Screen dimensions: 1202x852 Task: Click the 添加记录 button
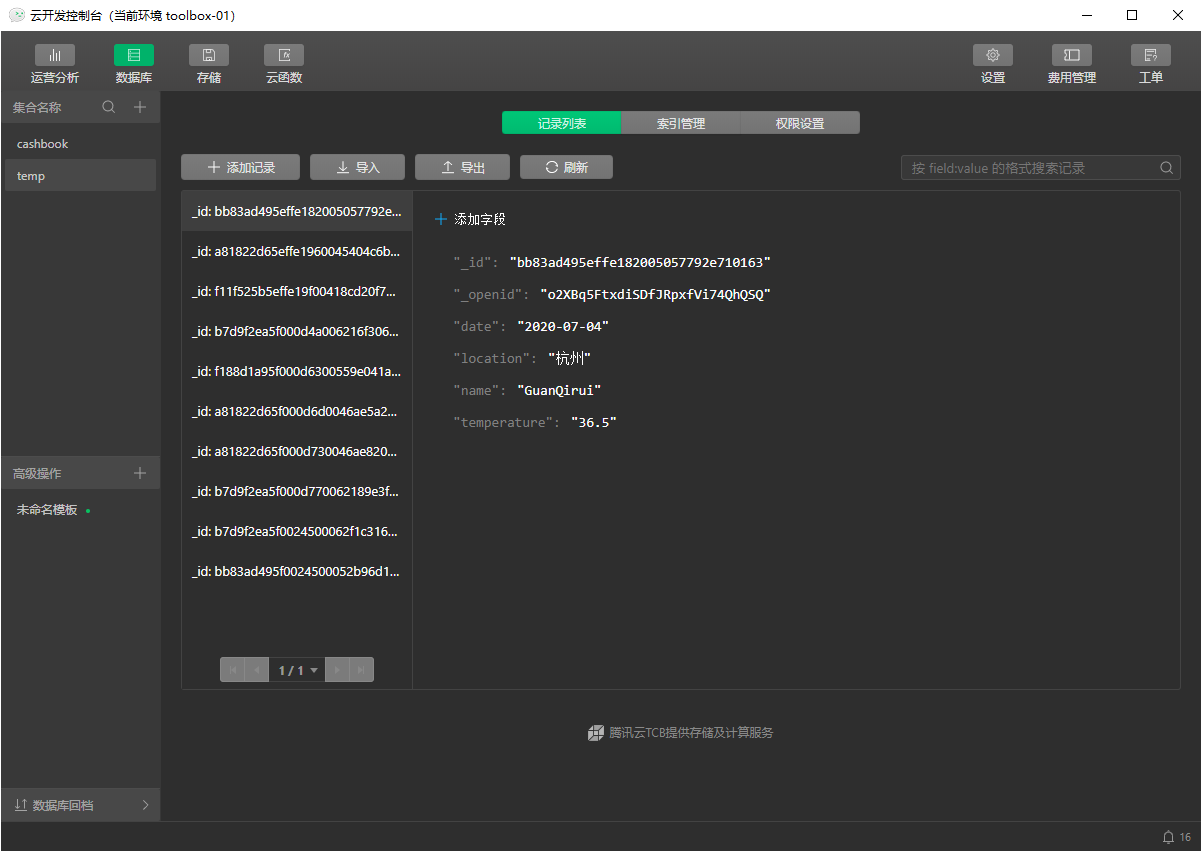(x=241, y=168)
